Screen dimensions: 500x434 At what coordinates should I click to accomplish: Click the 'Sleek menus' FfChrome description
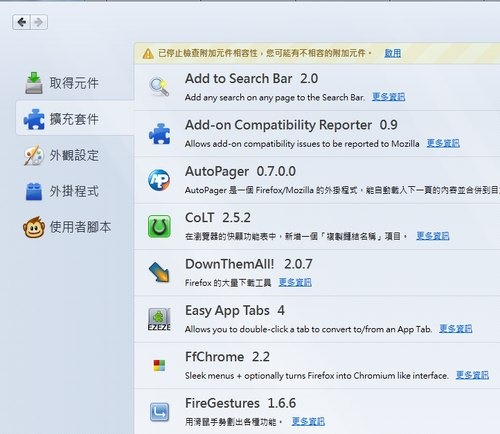click(316, 376)
